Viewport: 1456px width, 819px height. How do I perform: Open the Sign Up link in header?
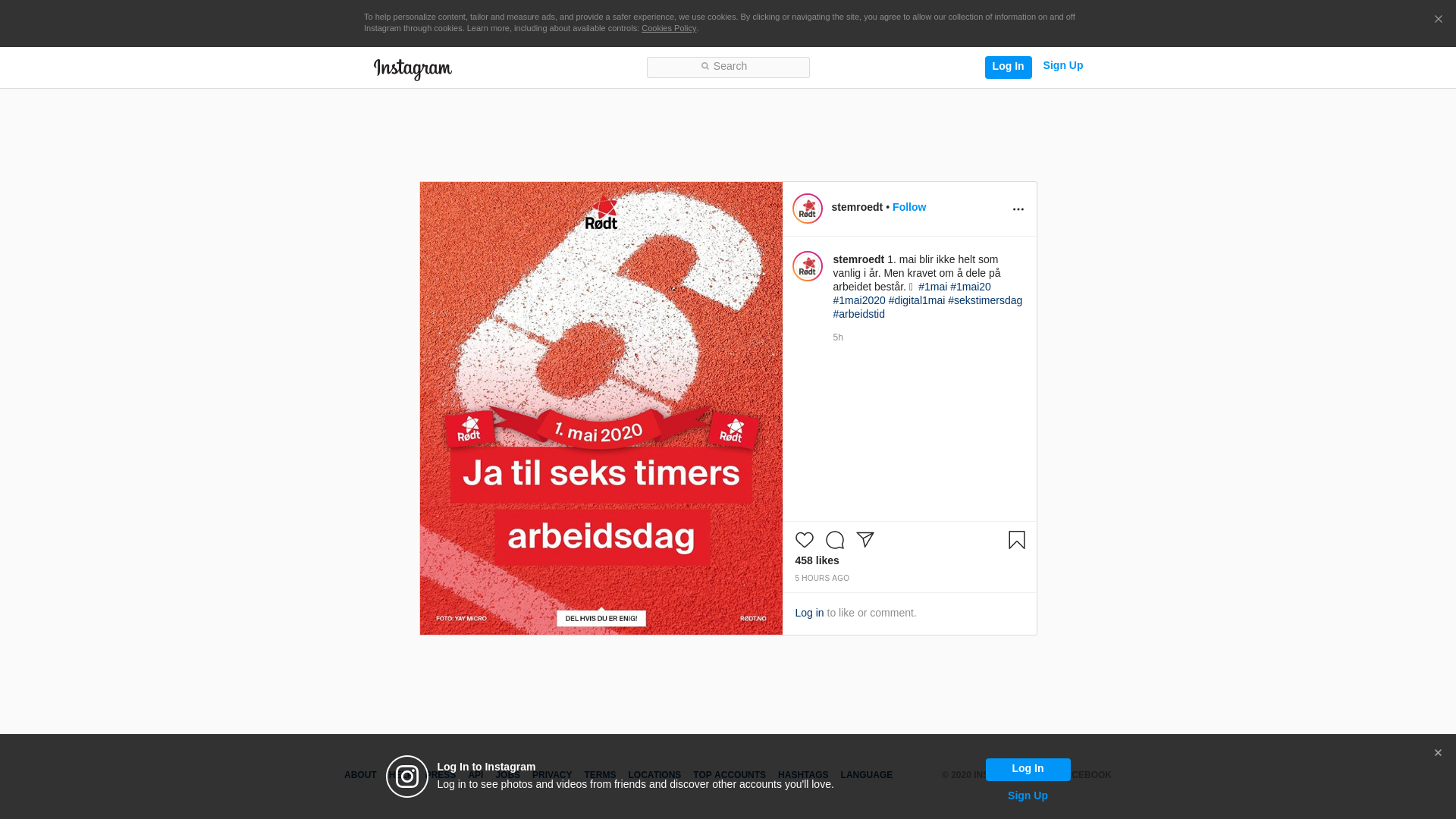pyautogui.click(x=1063, y=66)
